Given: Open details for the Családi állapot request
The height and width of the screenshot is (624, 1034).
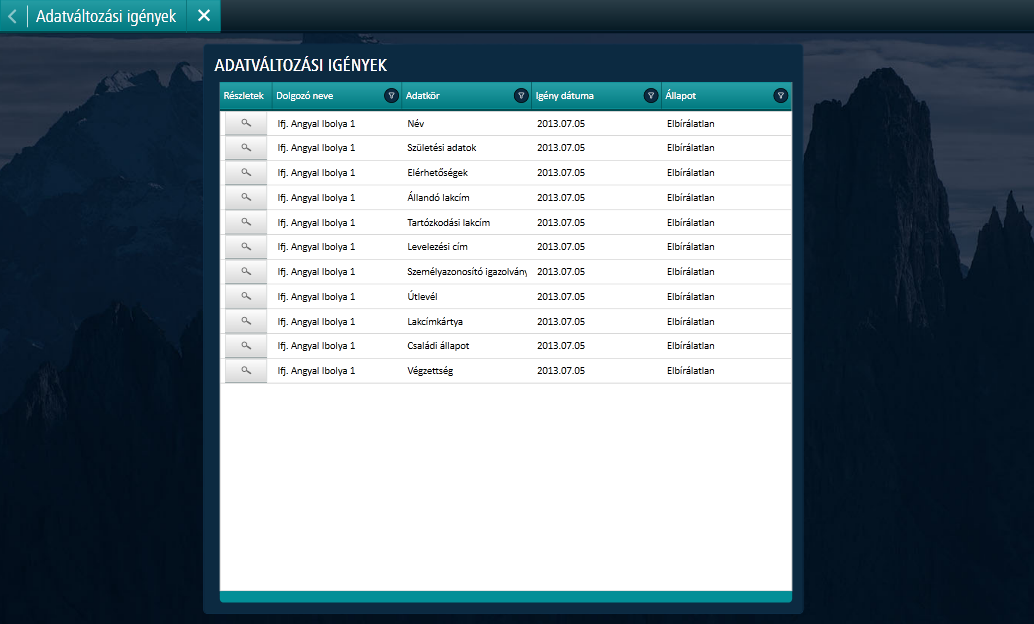Looking at the screenshot, I should pyautogui.click(x=246, y=346).
